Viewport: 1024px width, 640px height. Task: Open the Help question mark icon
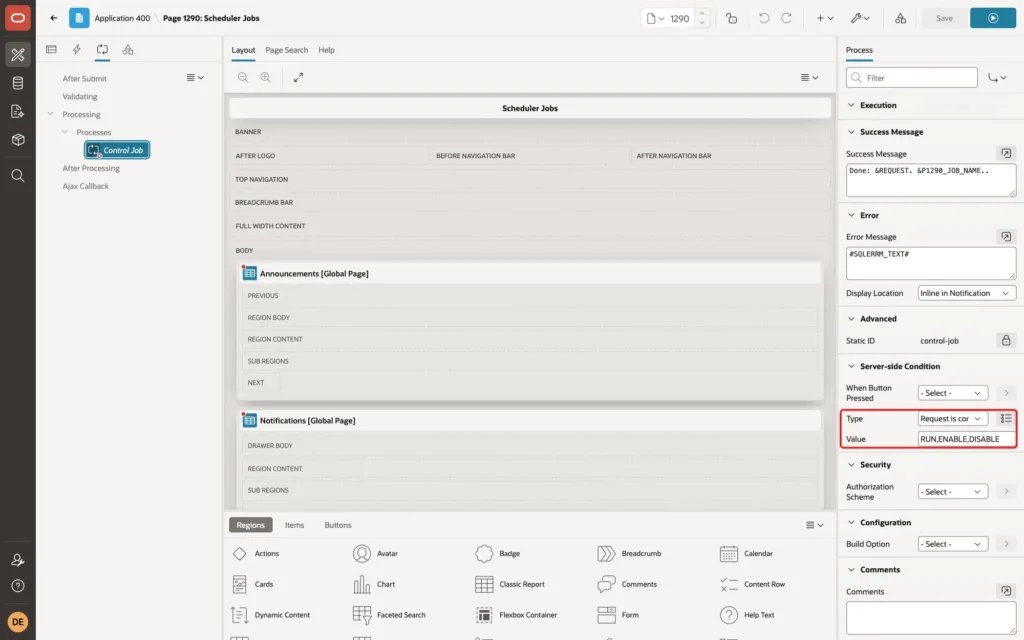(x=18, y=586)
